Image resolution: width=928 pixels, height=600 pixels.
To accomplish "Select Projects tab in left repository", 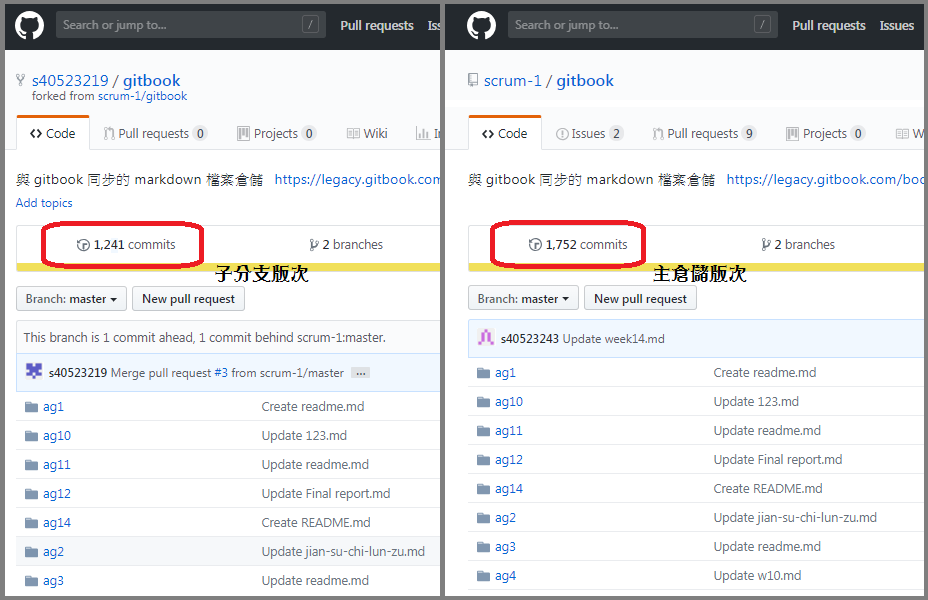I will 276,134.
